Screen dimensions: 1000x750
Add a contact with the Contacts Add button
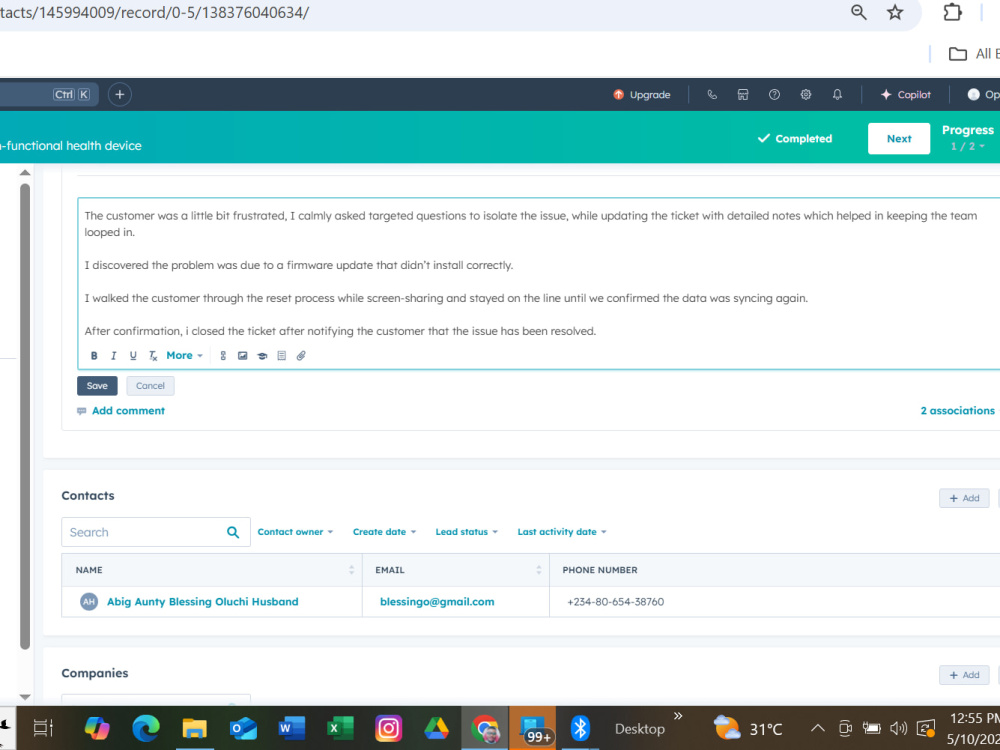point(964,498)
